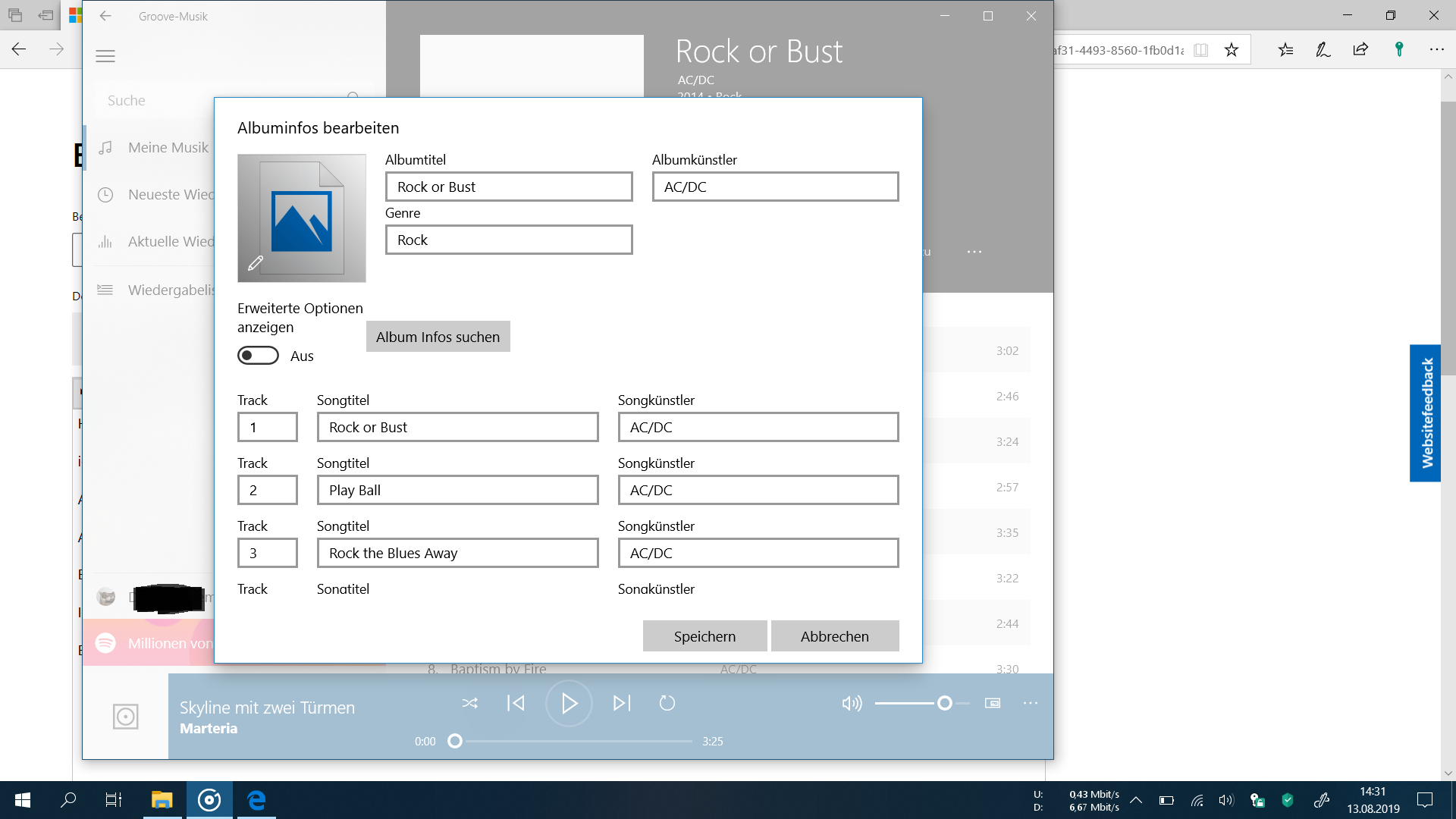Click the user account avatar in sidebar

(105, 597)
